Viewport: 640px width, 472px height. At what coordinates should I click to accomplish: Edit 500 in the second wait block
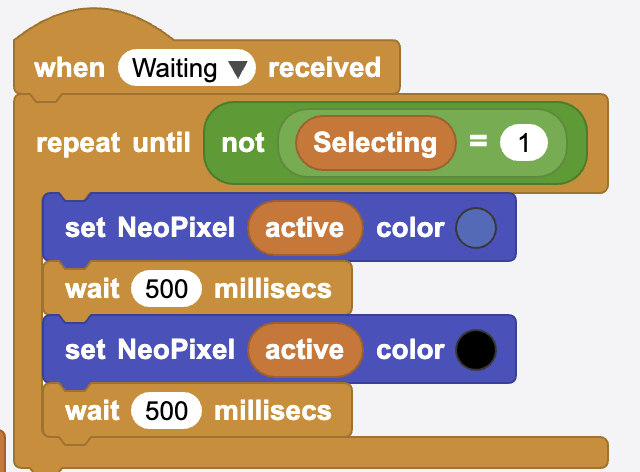click(x=166, y=410)
